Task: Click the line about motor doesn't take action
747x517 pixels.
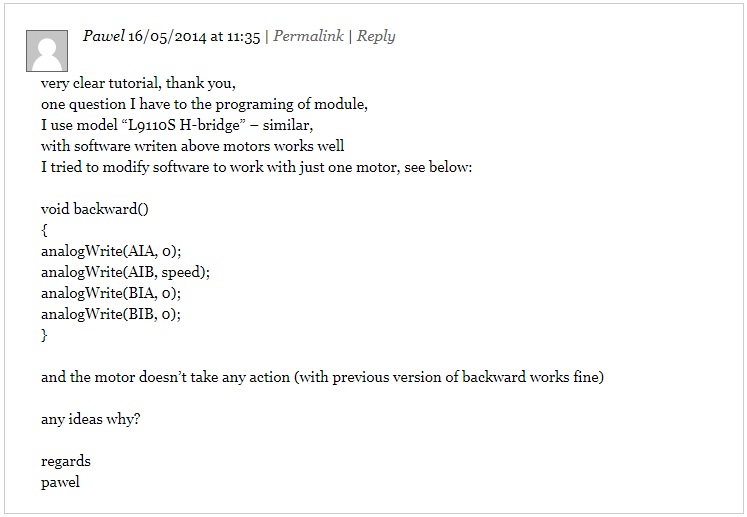Action: 323,377
